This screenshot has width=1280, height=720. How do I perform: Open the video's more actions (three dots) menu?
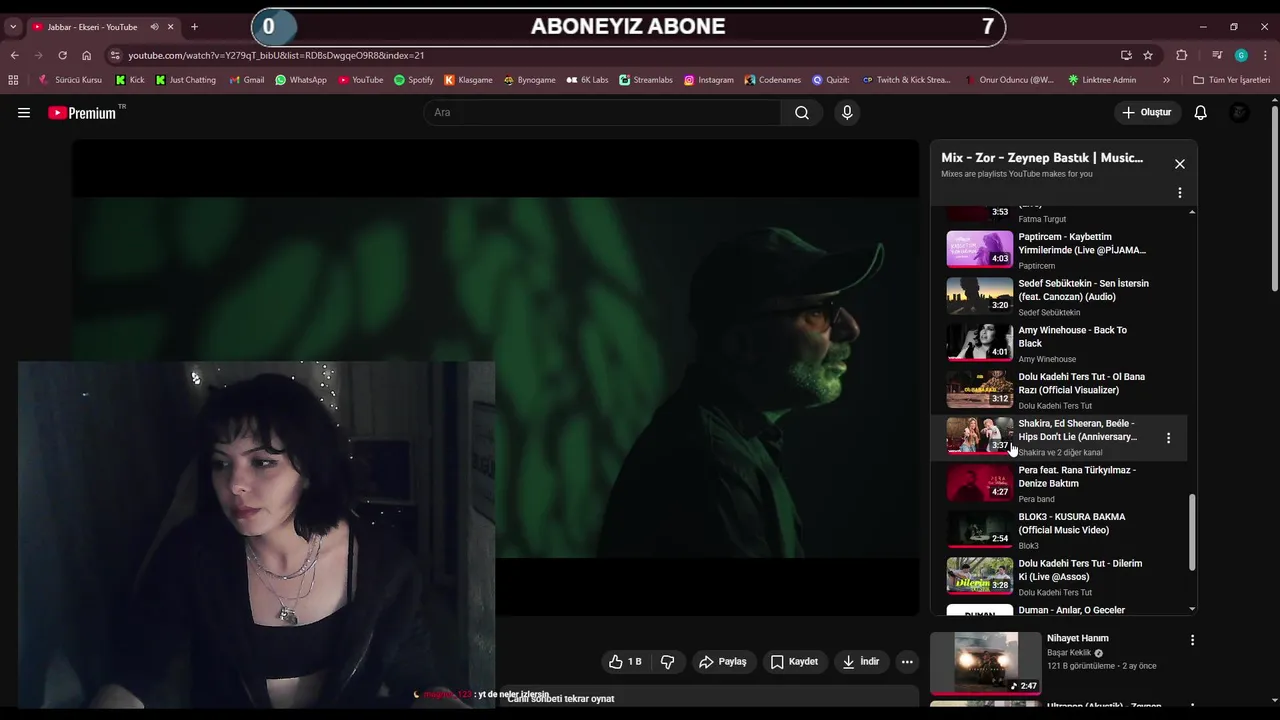tap(907, 662)
